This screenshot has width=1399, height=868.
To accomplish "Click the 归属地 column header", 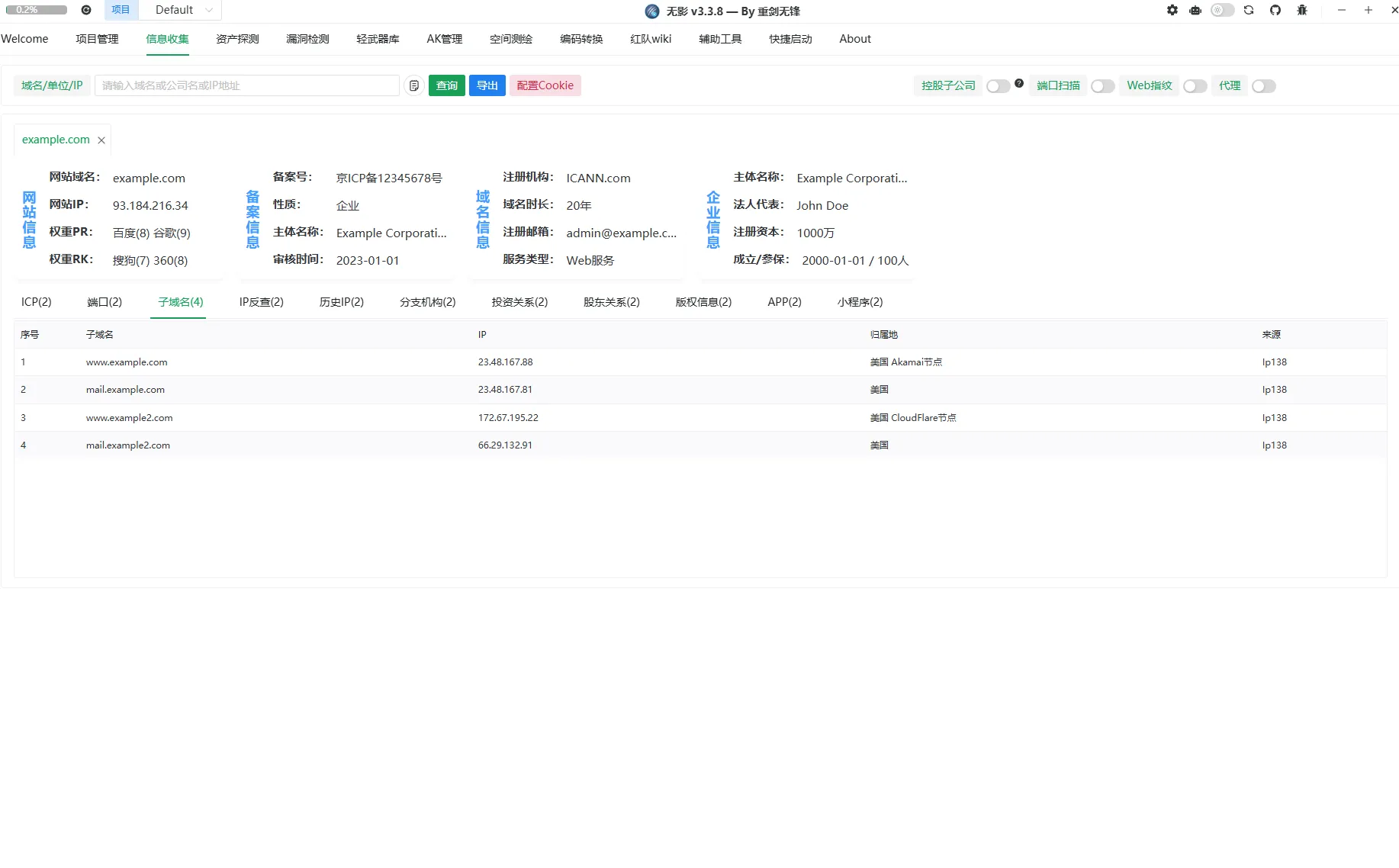I will tap(884, 335).
